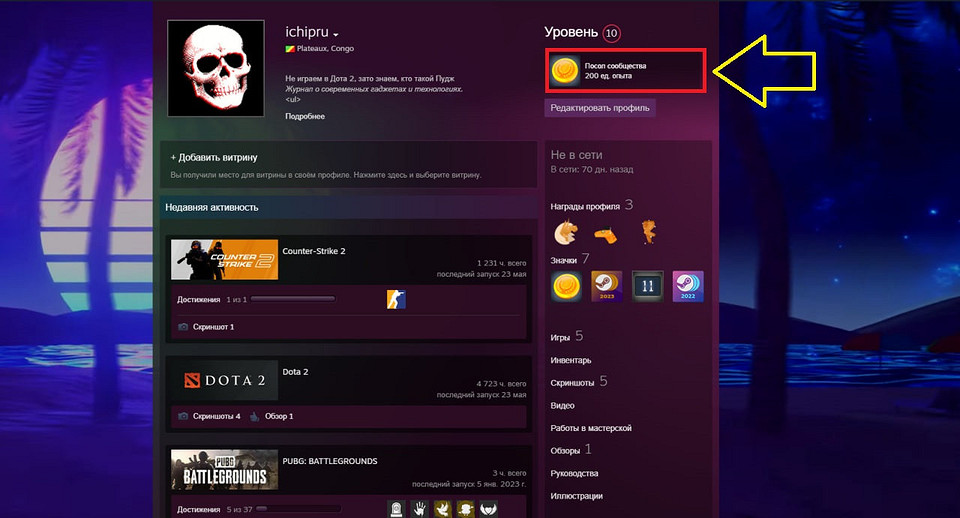Open the ichipru username dropdown arrow
This screenshot has height=518, width=960.
tap(337, 34)
